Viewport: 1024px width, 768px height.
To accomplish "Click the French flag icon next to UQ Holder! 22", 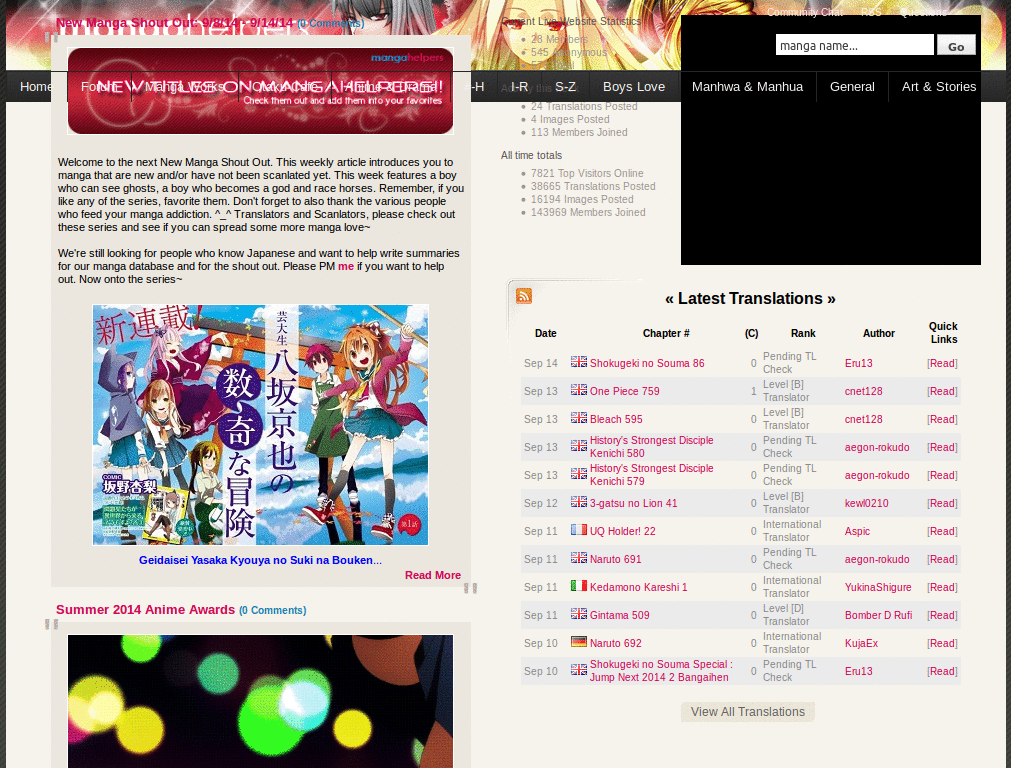I will pyautogui.click(x=579, y=530).
